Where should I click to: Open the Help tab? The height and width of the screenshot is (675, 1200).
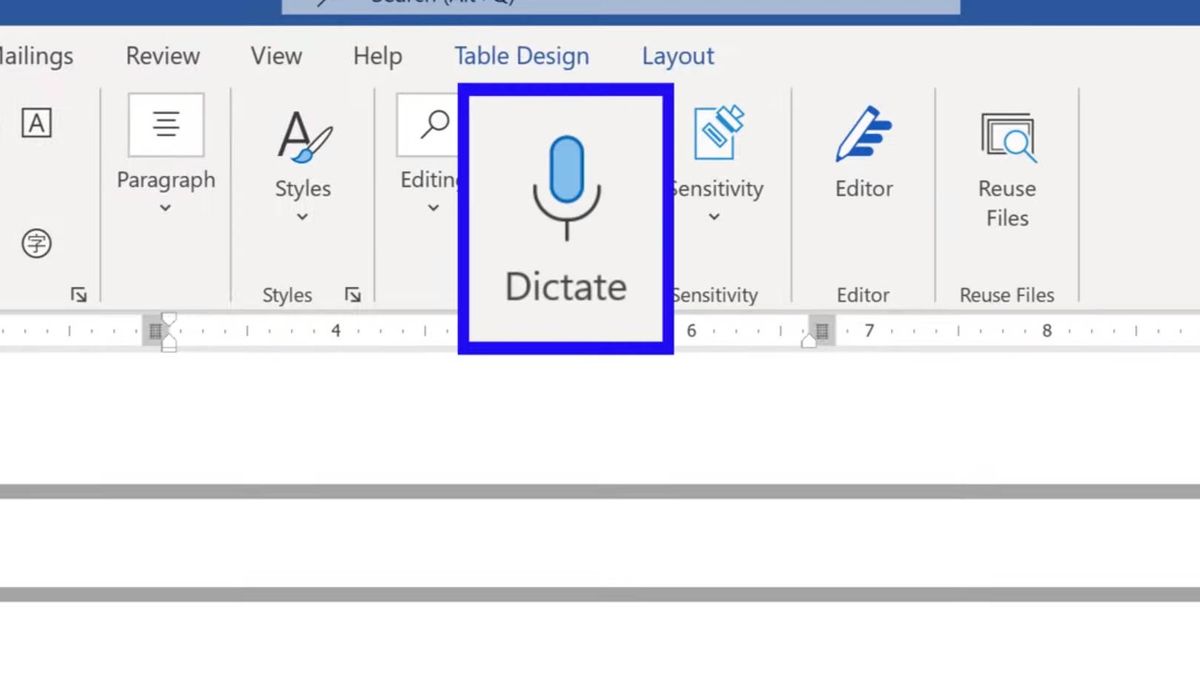pos(377,56)
